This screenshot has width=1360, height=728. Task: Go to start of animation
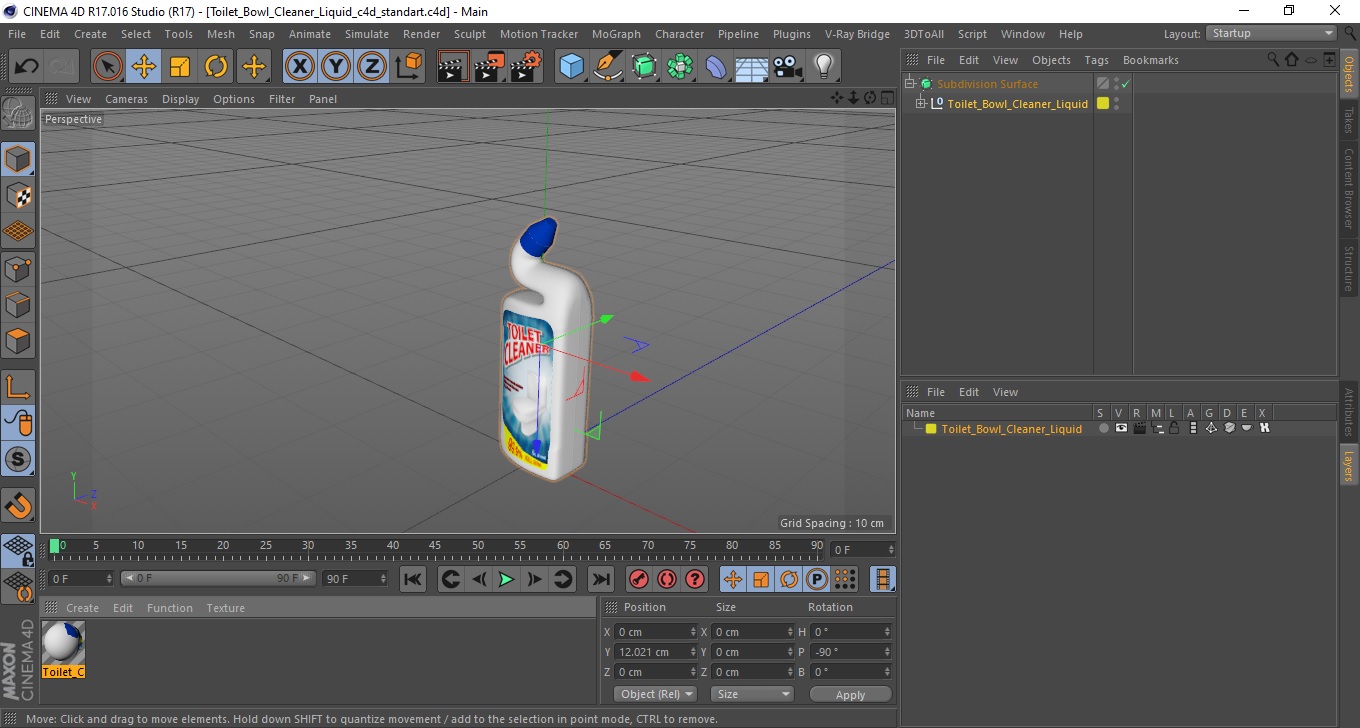[412, 579]
